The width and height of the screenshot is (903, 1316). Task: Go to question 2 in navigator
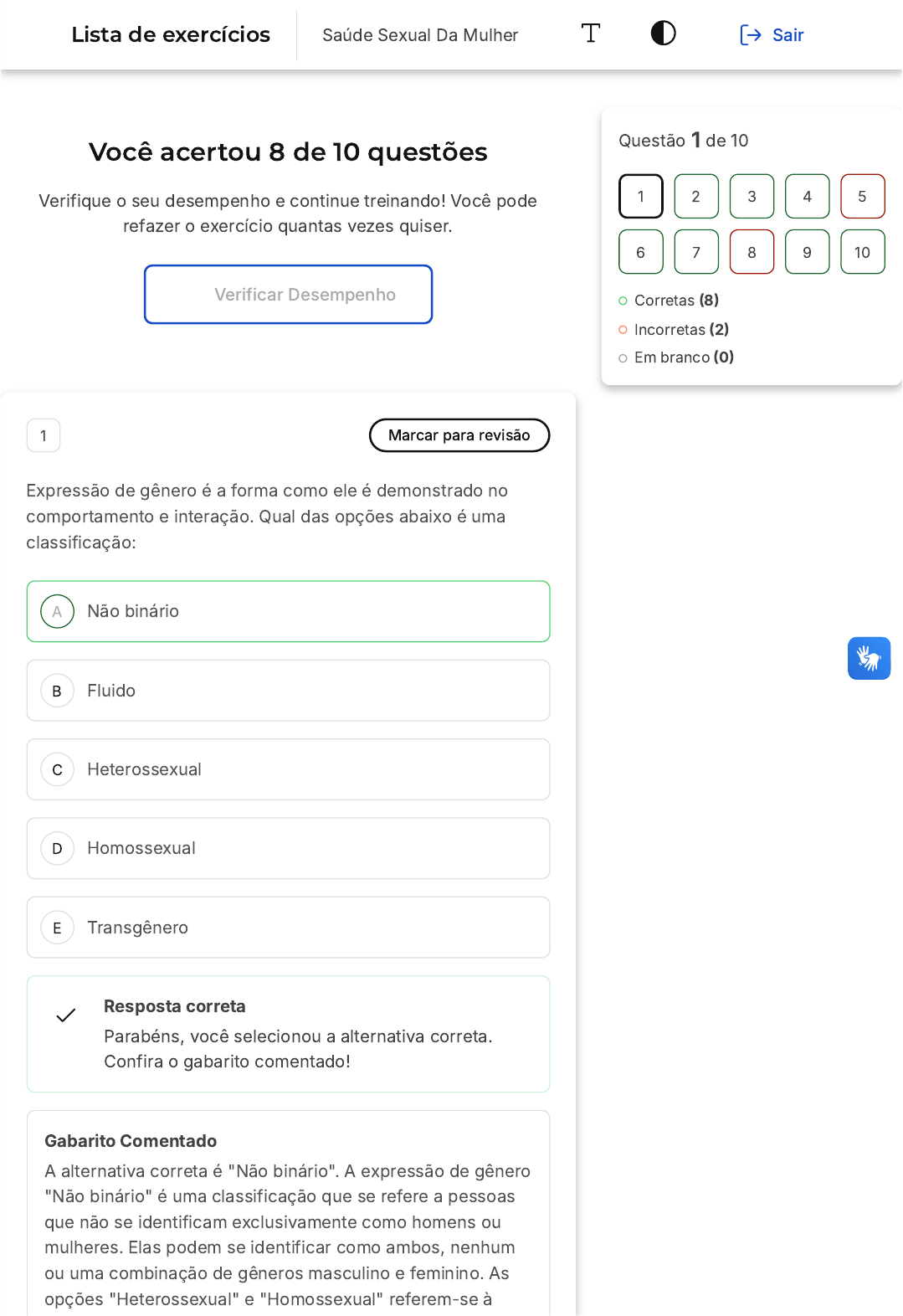(696, 196)
